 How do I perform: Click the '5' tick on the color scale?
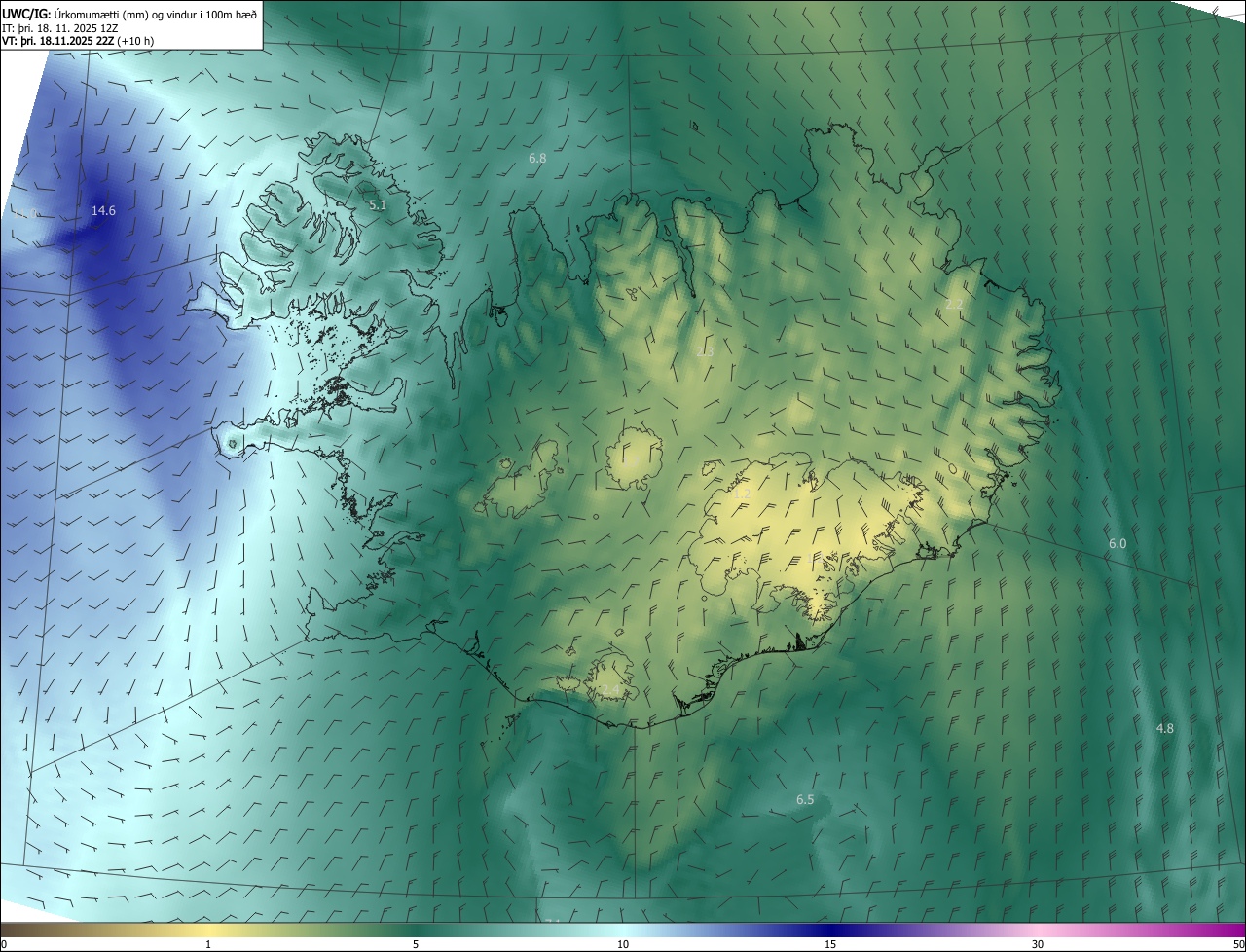[x=416, y=944]
